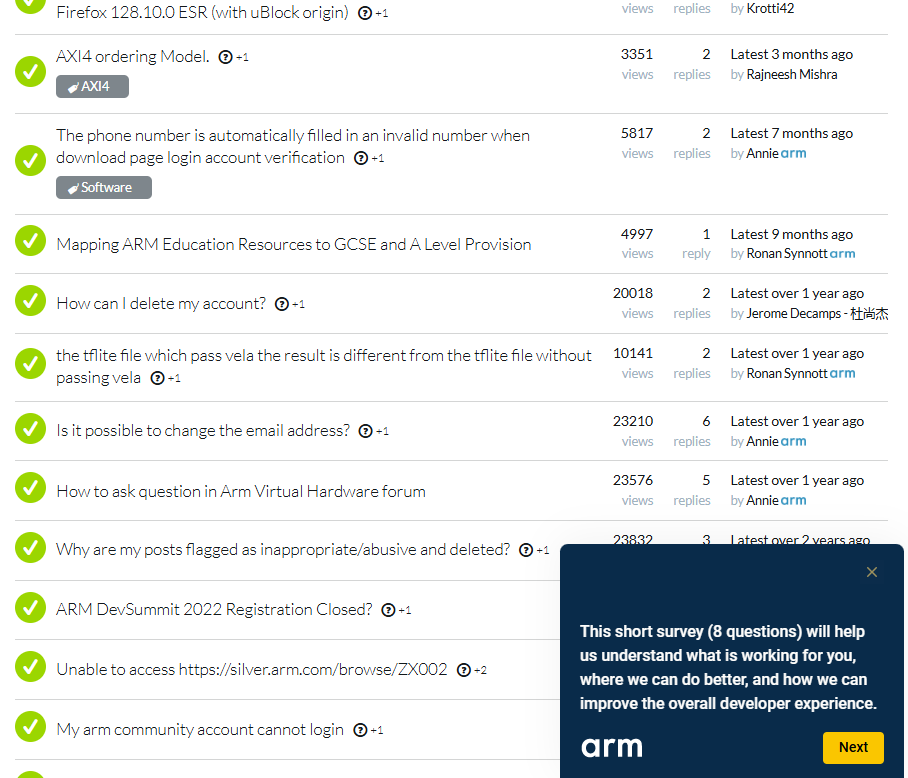908x778 pixels.
Task: Click checkmark beside My arm community account cannot login
Action: coord(30,726)
